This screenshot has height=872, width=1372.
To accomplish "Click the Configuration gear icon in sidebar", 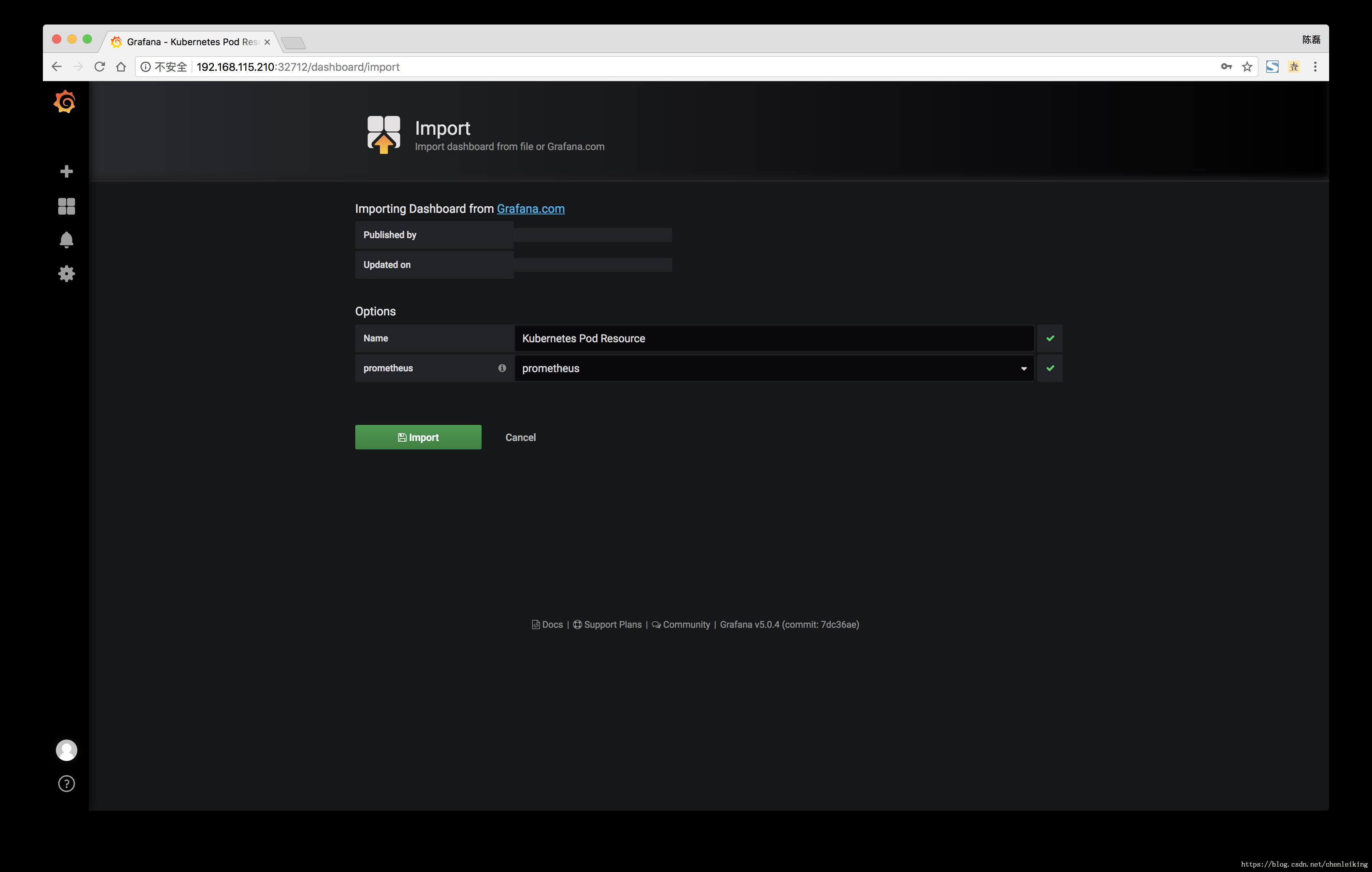I will pyautogui.click(x=65, y=273).
